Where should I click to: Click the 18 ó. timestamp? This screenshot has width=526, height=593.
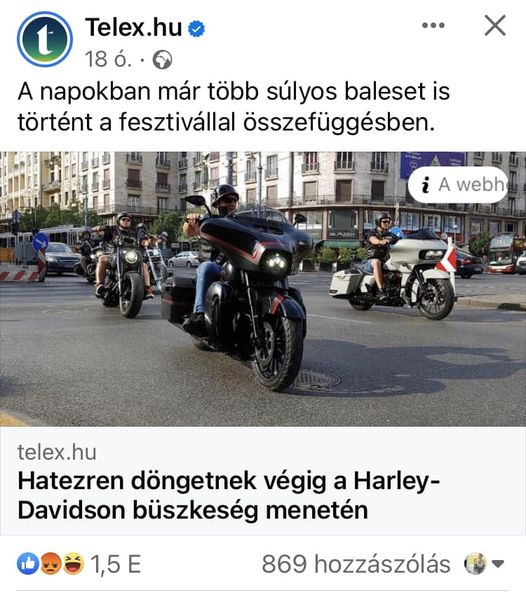click(x=109, y=59)
